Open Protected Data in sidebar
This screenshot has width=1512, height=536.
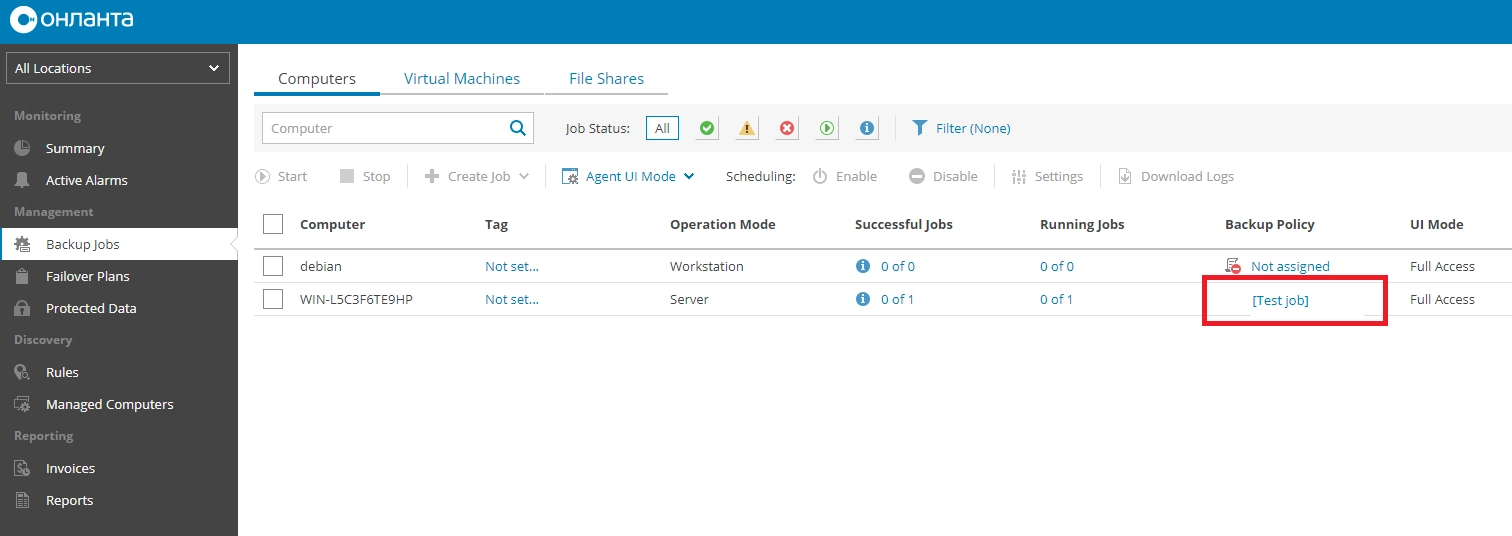pyautogui.click(x=91, y=308)
